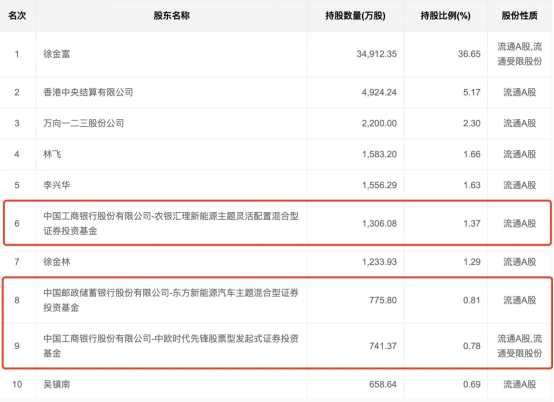The height and width of the screenshot is (402, 554).
Task: Select shareholder name 林飞
Action: point(52,154)
